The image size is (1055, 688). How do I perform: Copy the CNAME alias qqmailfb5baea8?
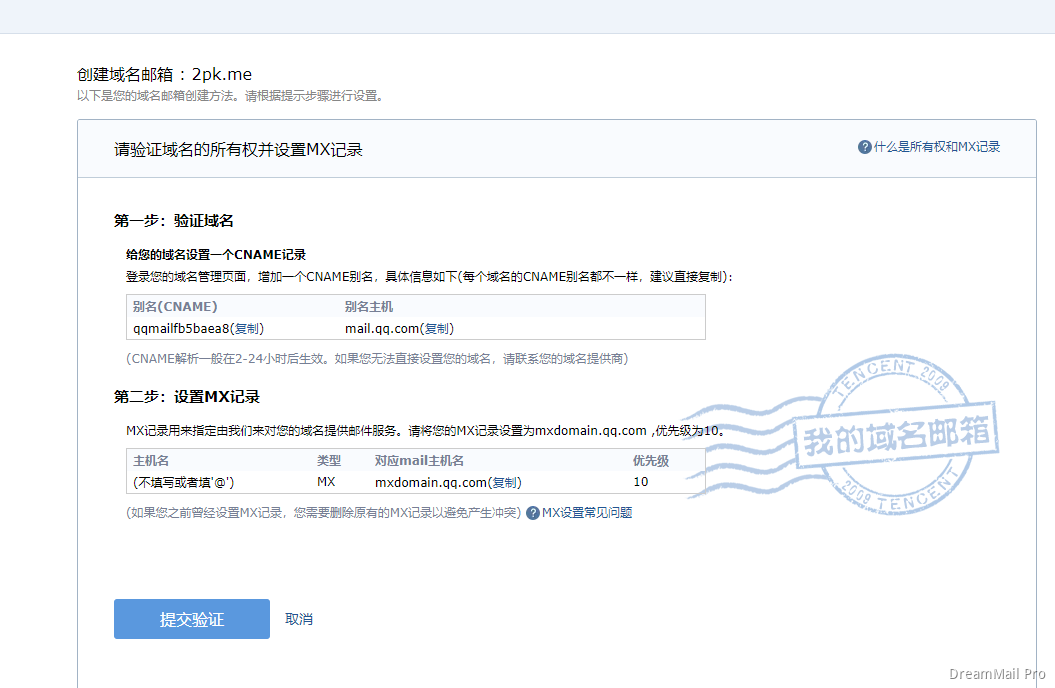(247, 328)
